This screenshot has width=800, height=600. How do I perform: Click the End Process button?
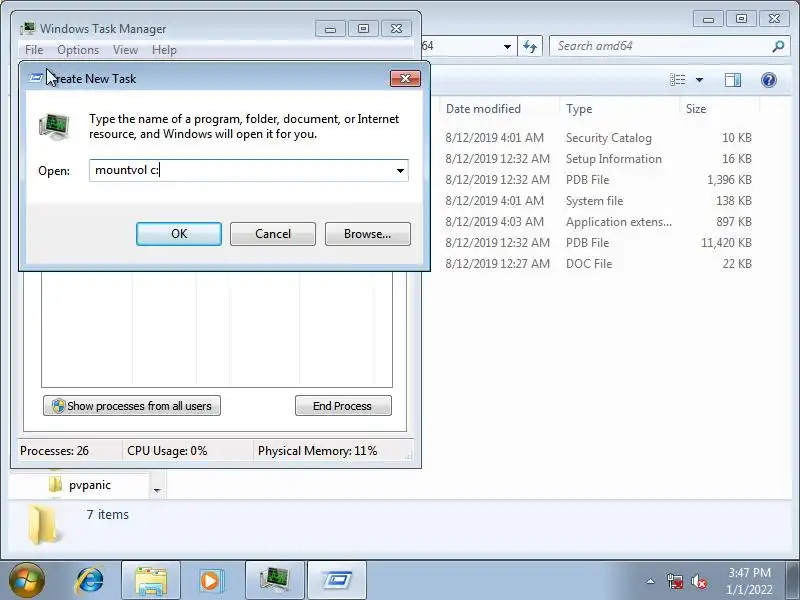point(343,406)
